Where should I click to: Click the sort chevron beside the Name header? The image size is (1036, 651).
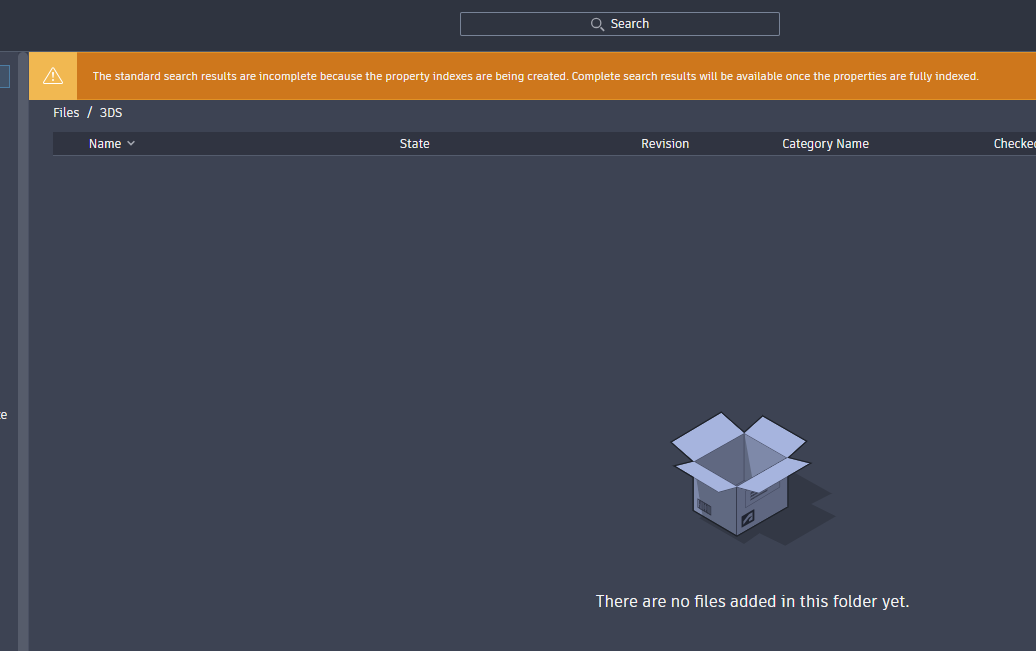[x=131, y=143]
